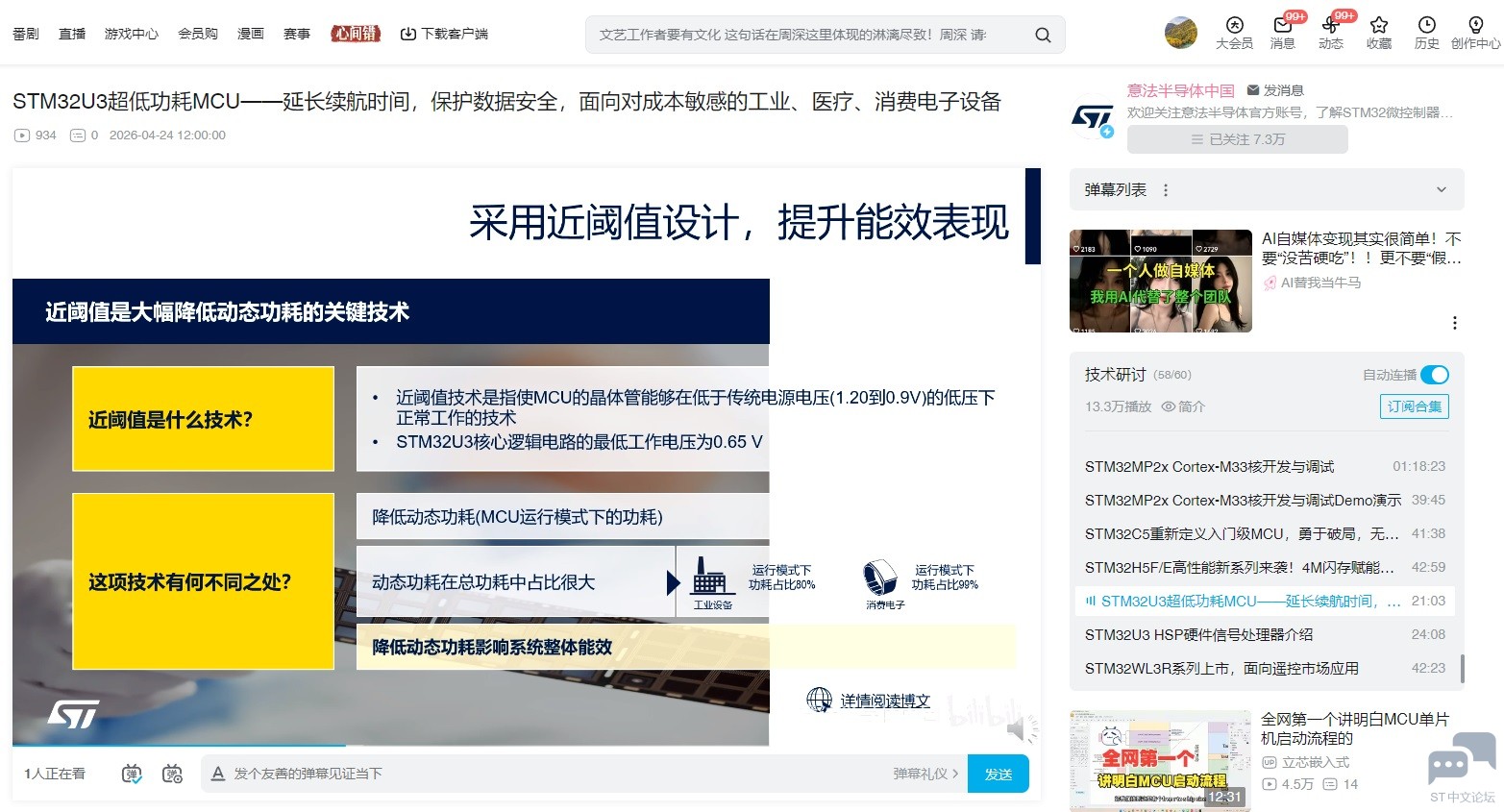Click the ST中文论坛 chat bubble icon

point(1462,759)
